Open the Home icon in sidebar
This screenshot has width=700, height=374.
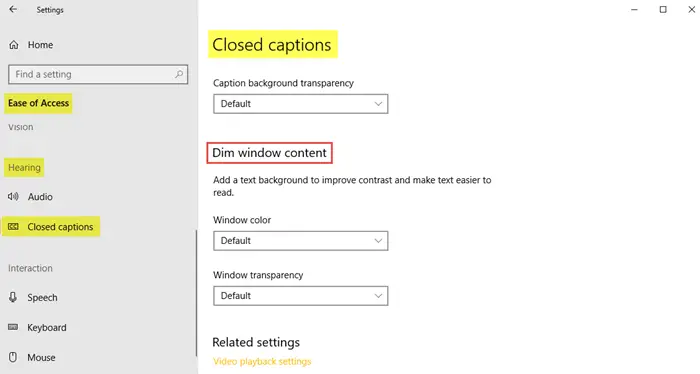[x=14, y=45]
